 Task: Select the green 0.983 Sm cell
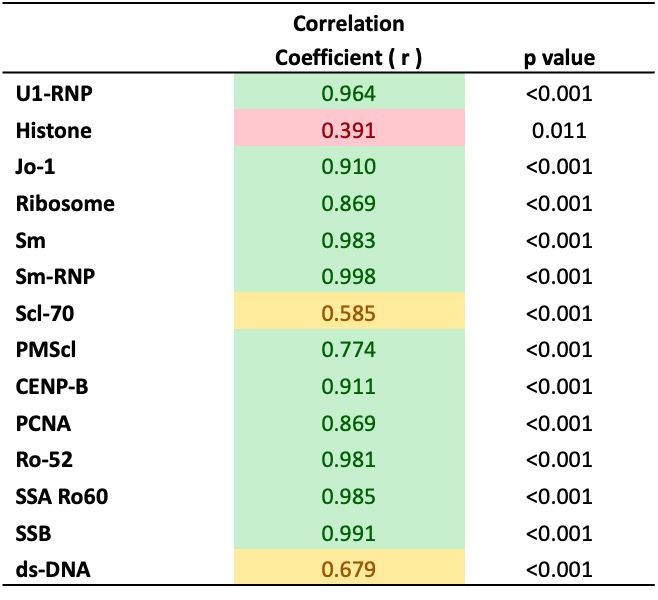348,241
